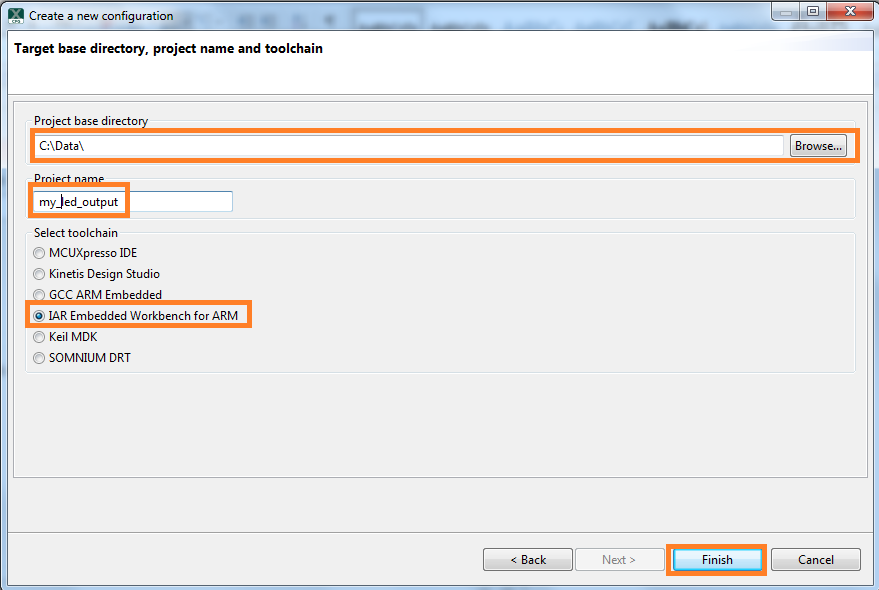Click the configuration tool icon in title bar

click(16, 15)
